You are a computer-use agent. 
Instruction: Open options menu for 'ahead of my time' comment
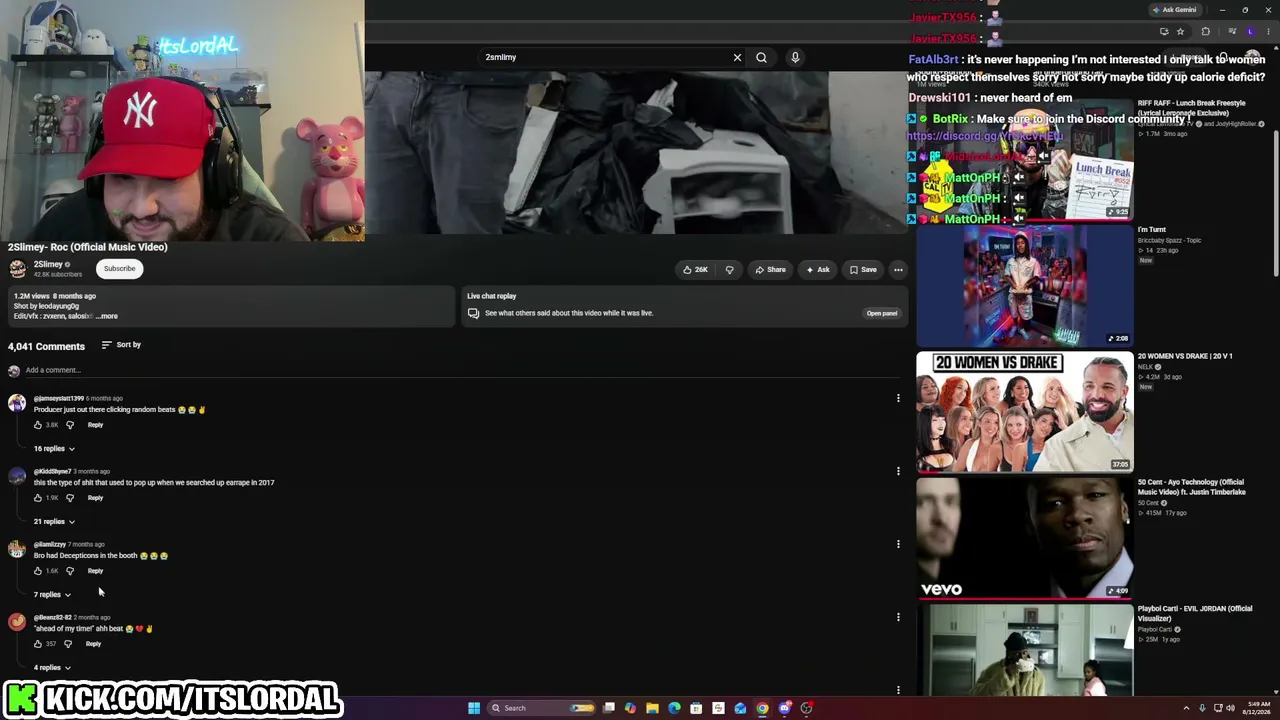pos(898,617)
